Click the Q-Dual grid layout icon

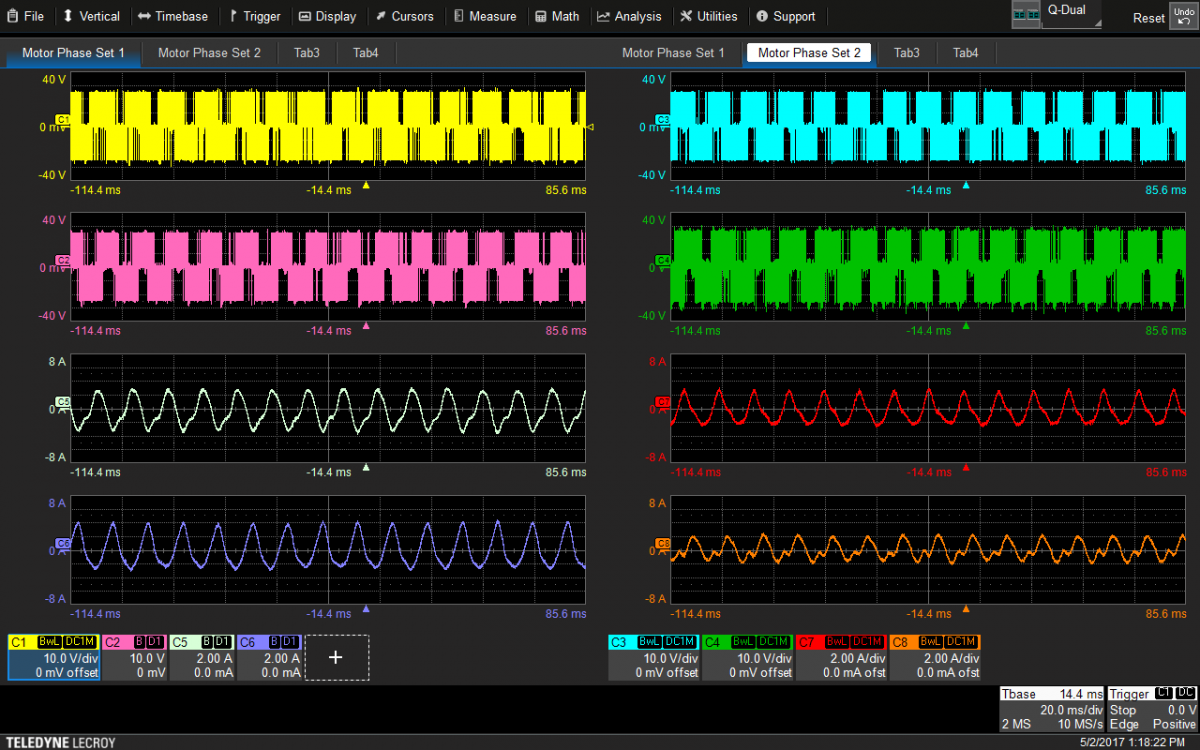1025,15
